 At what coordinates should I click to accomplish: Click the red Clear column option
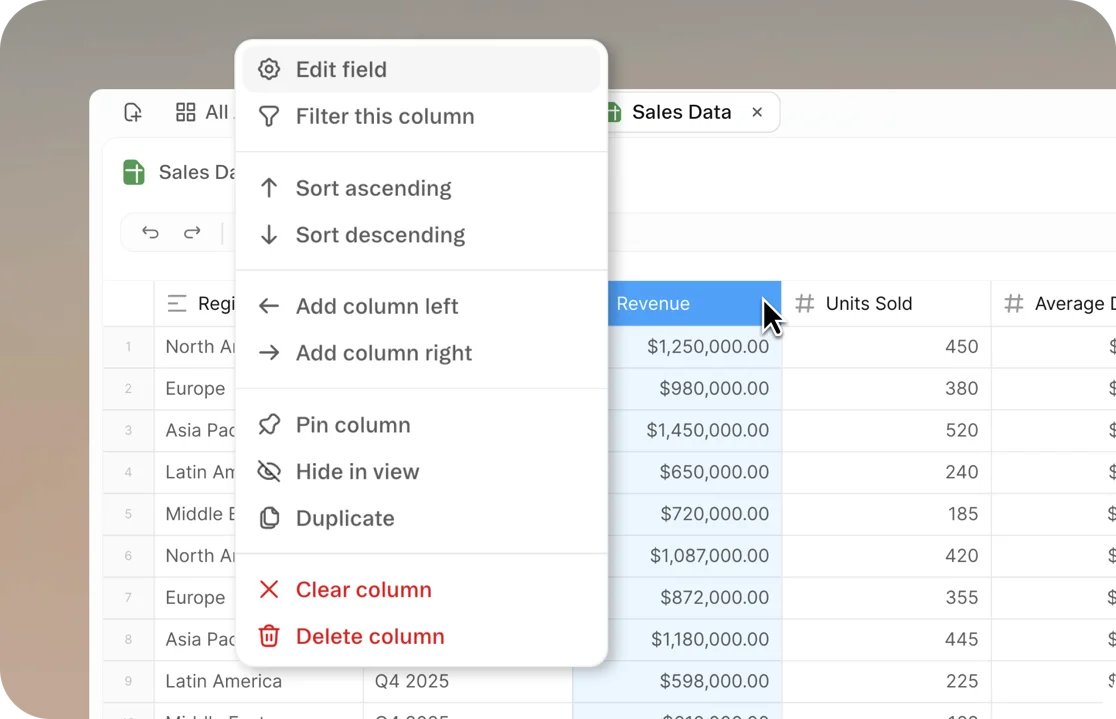pyautogui.click(x=363, y=590)
